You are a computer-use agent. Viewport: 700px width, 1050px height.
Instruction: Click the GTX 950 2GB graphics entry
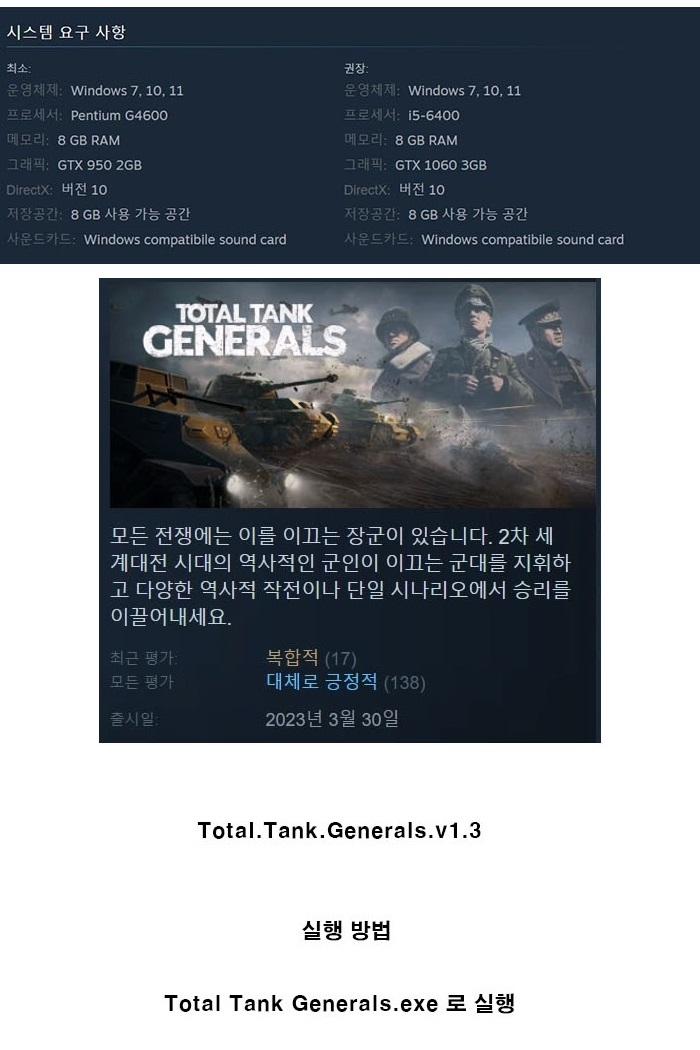(100, 165)
